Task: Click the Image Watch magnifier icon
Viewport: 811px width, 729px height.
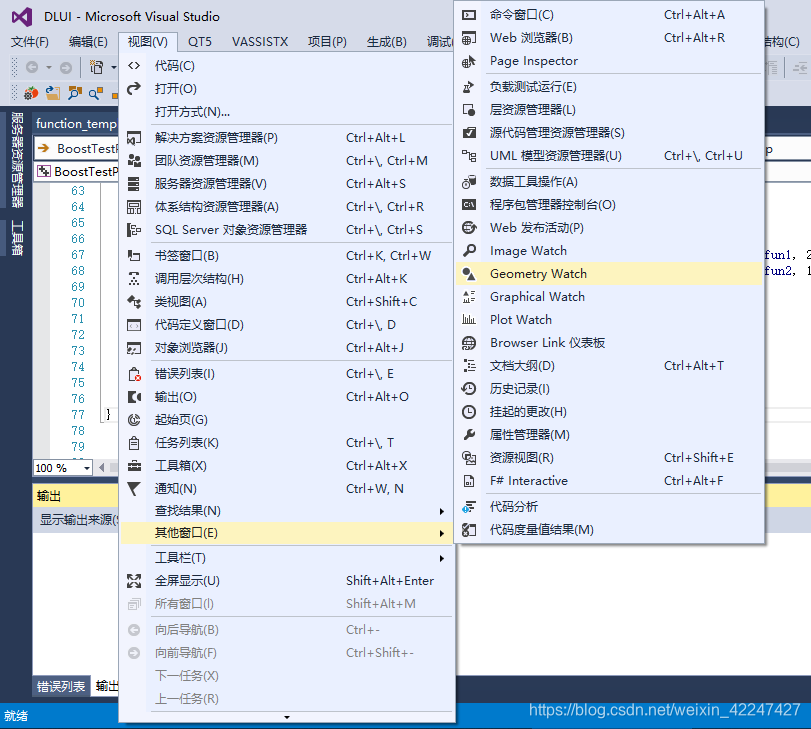Action: [x=469, y=251]
